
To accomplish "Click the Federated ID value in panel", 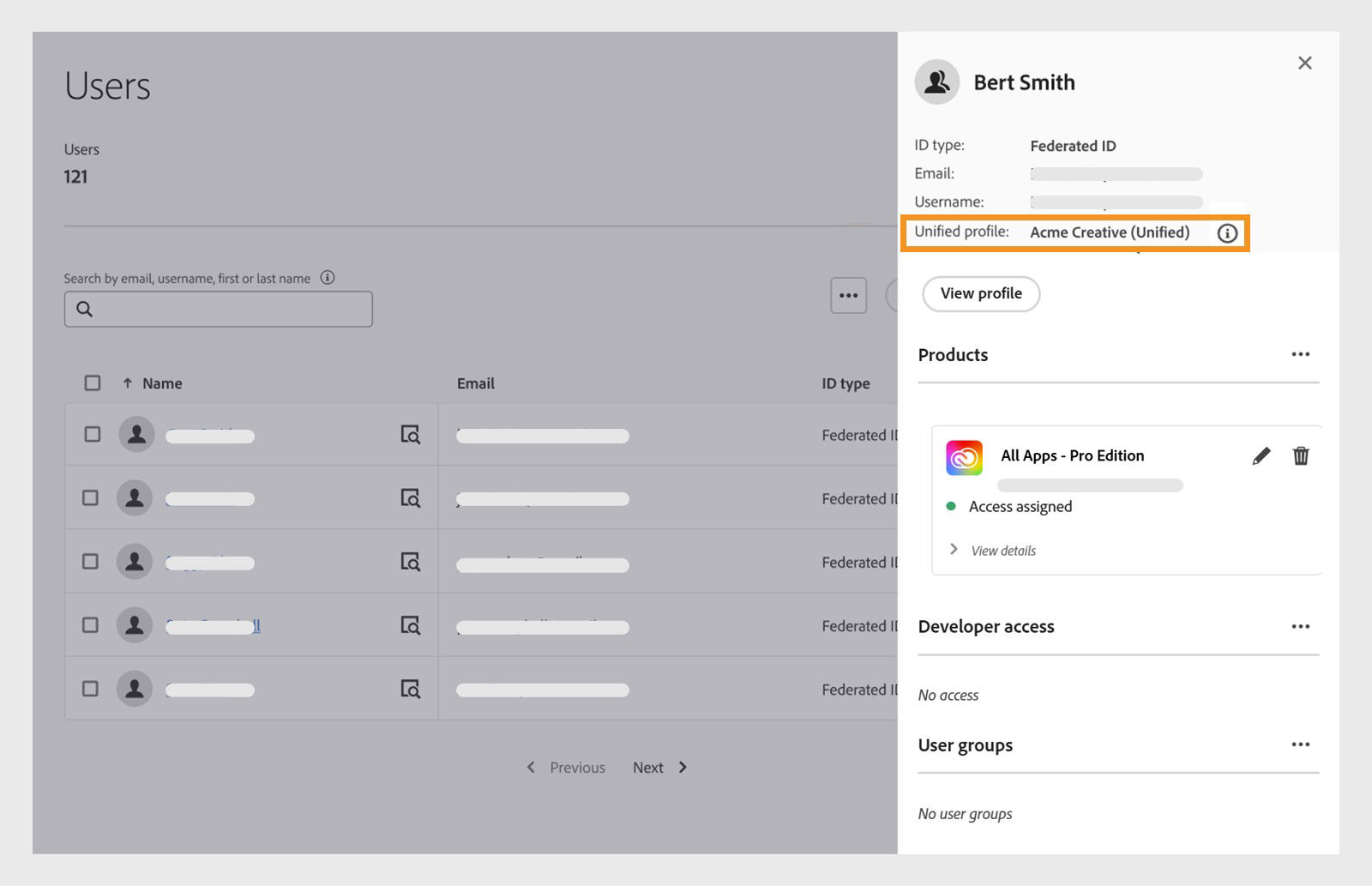I will [1073, 146].
